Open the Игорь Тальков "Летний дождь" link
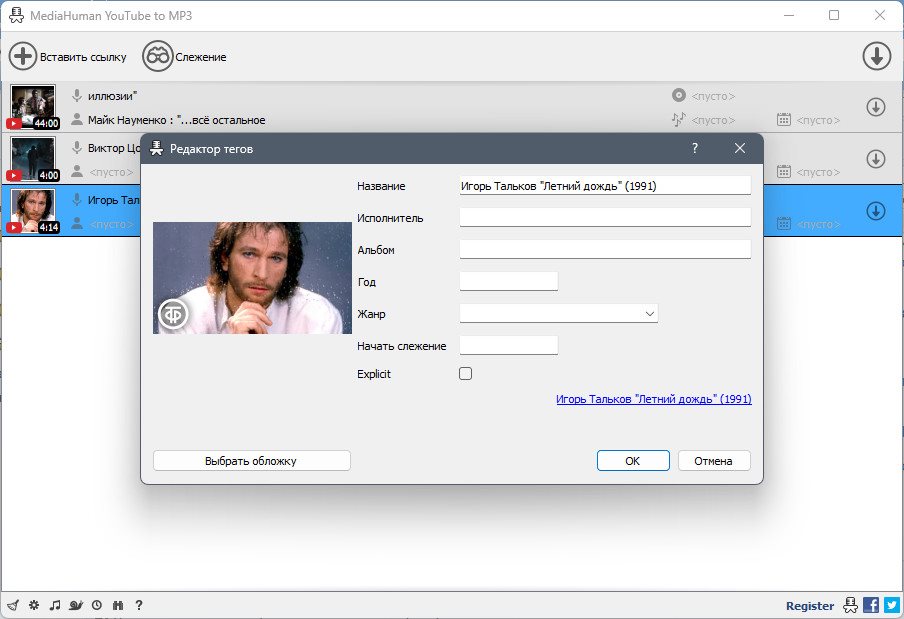The width and height of the screenshot is (904, 619). pos(654,399)
